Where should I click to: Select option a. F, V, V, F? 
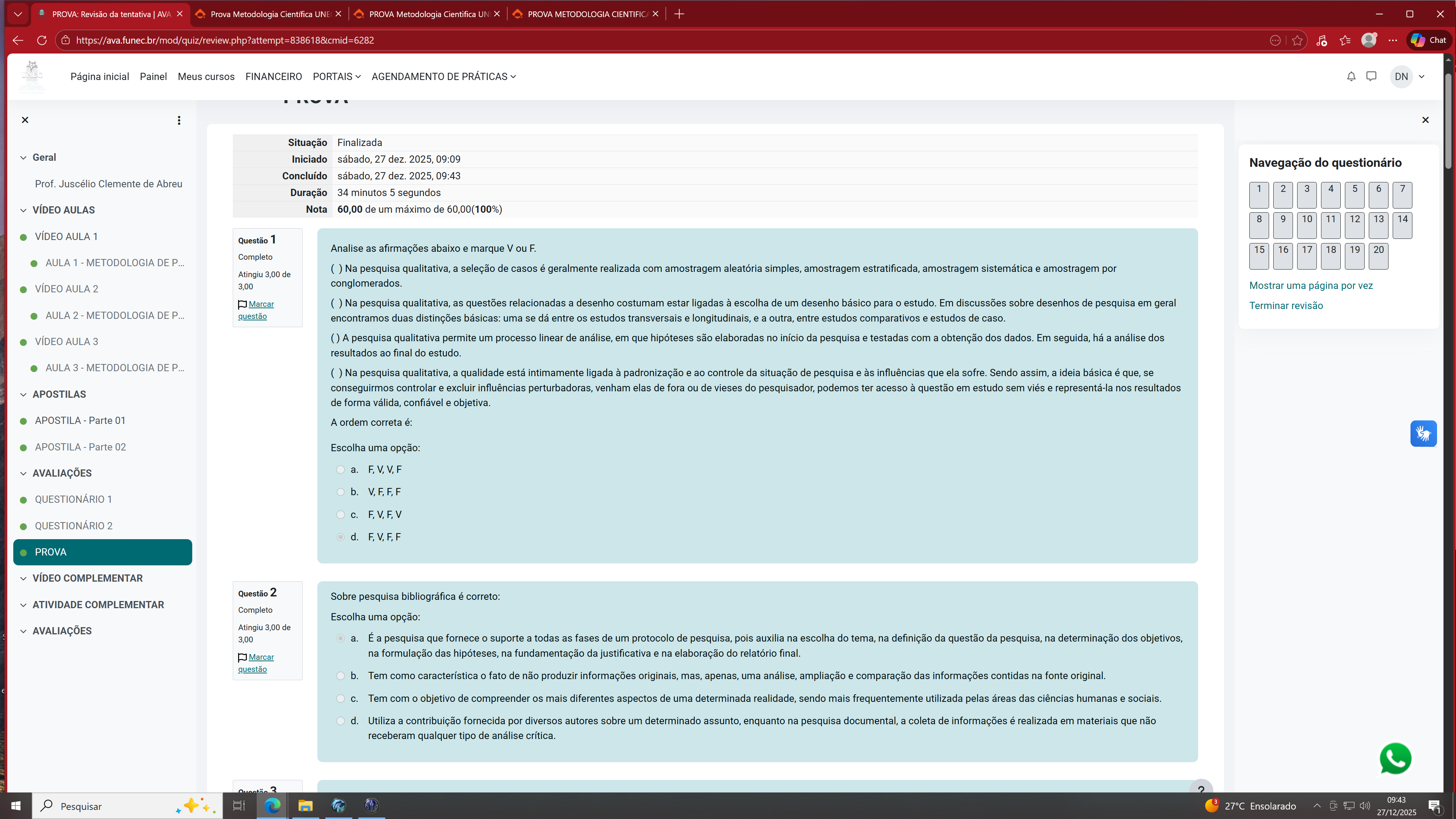(340, 469)
